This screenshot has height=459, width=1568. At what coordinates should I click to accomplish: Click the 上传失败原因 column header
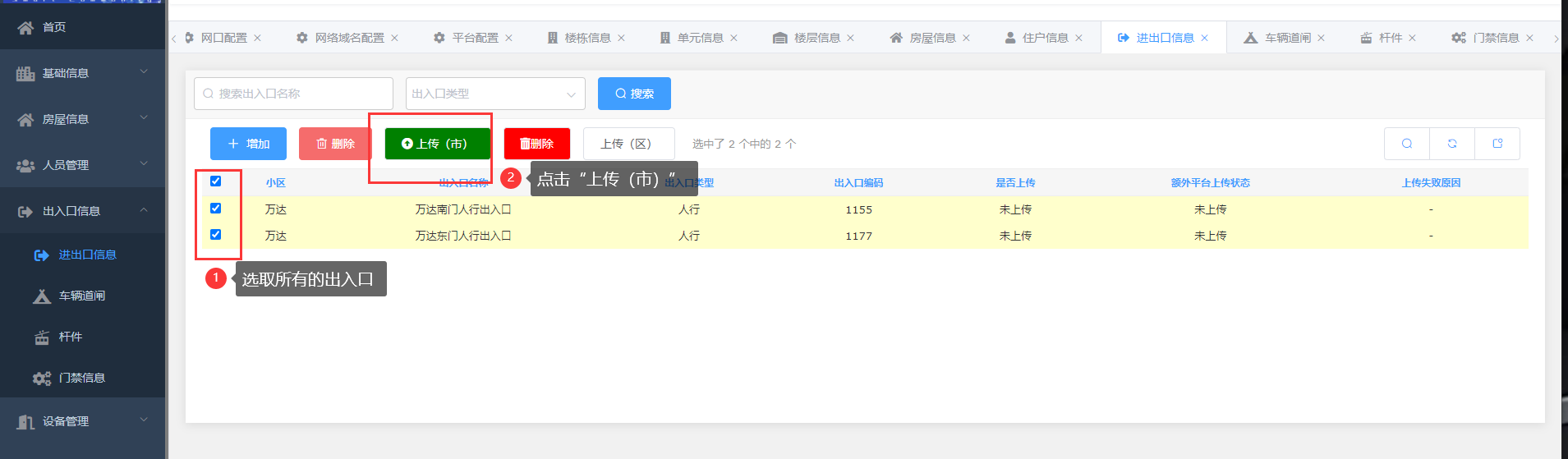1431,183
